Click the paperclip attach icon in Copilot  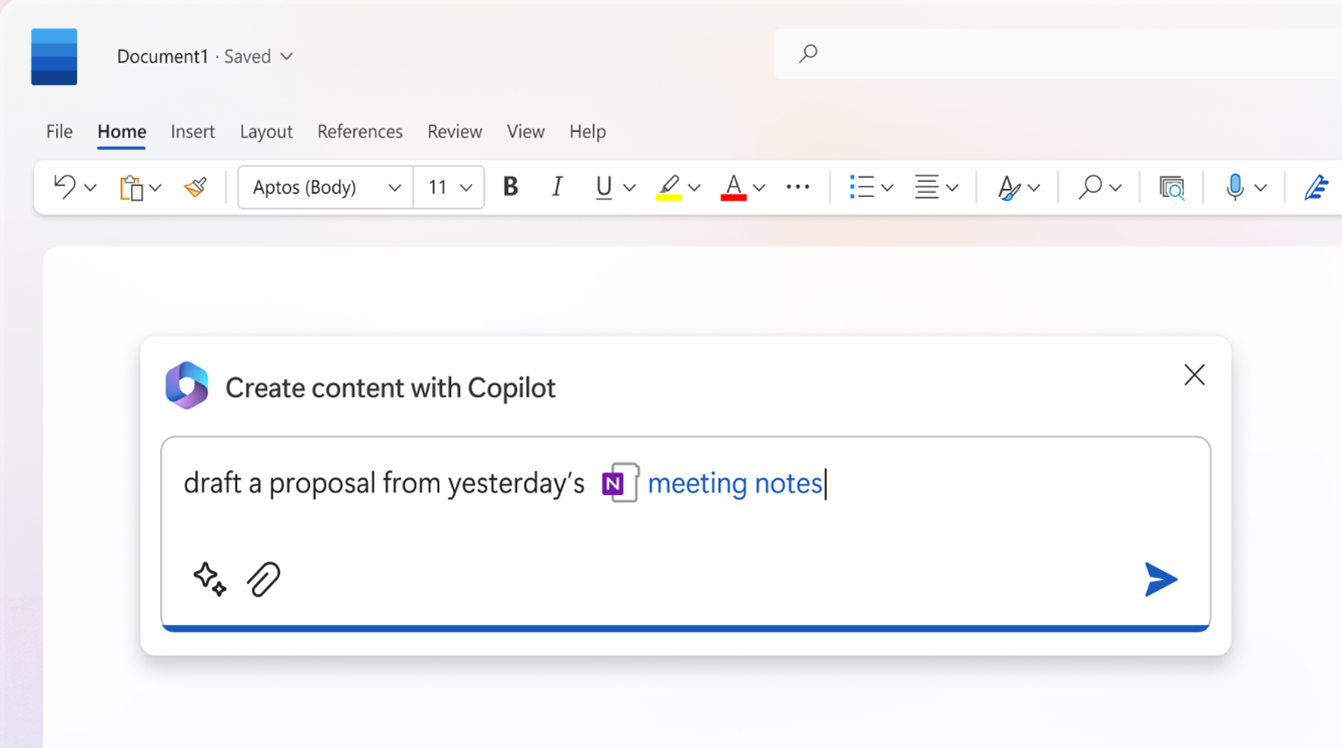point(264,579)
